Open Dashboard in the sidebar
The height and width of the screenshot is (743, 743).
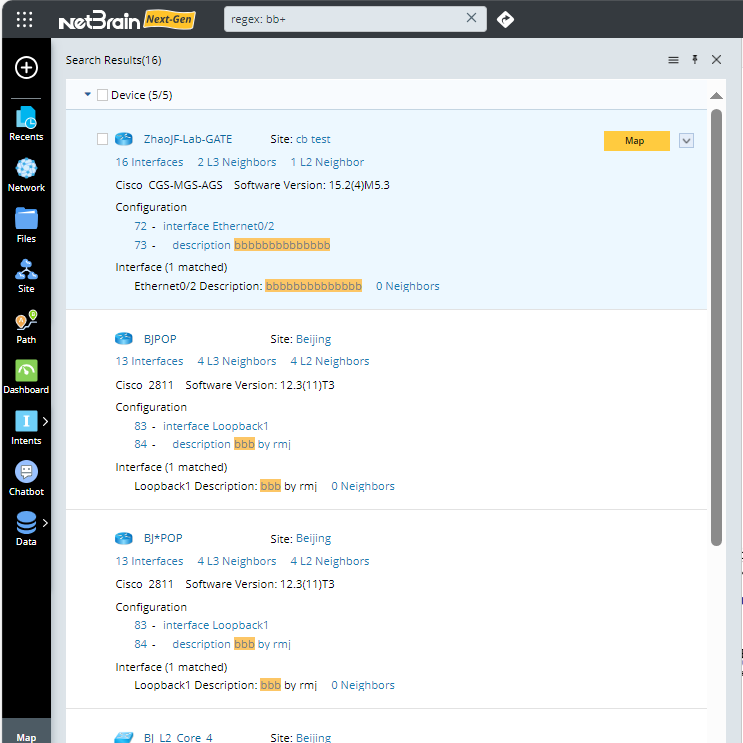(26, 377)
